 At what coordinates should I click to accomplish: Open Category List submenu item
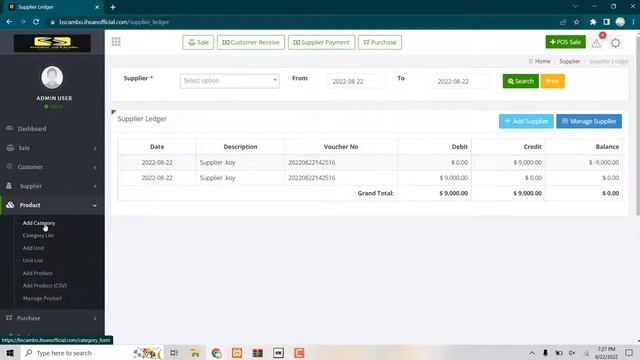coord(38,236)
